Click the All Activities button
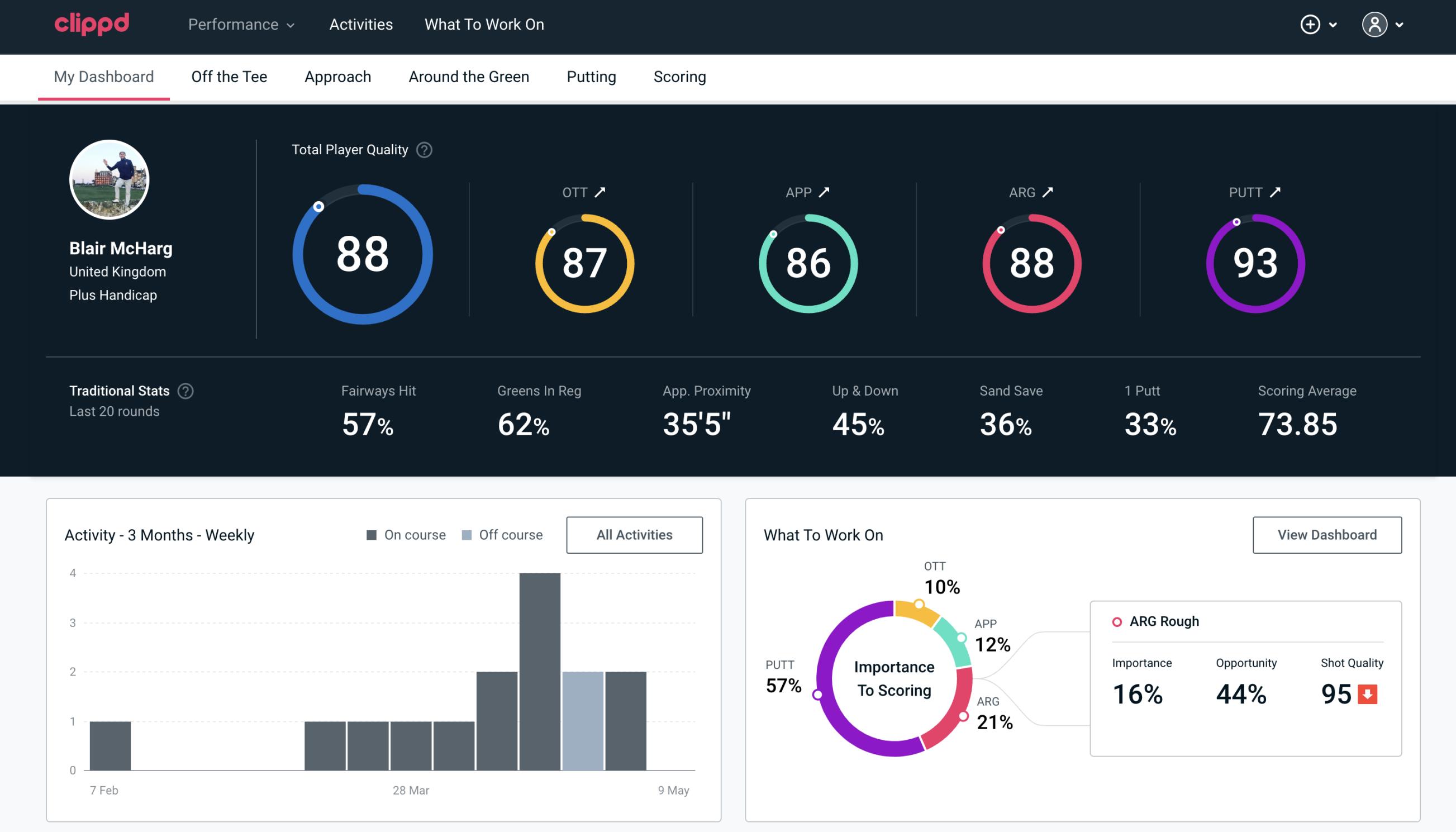The height and width of the screenshot is (832, 1456). 634,535
